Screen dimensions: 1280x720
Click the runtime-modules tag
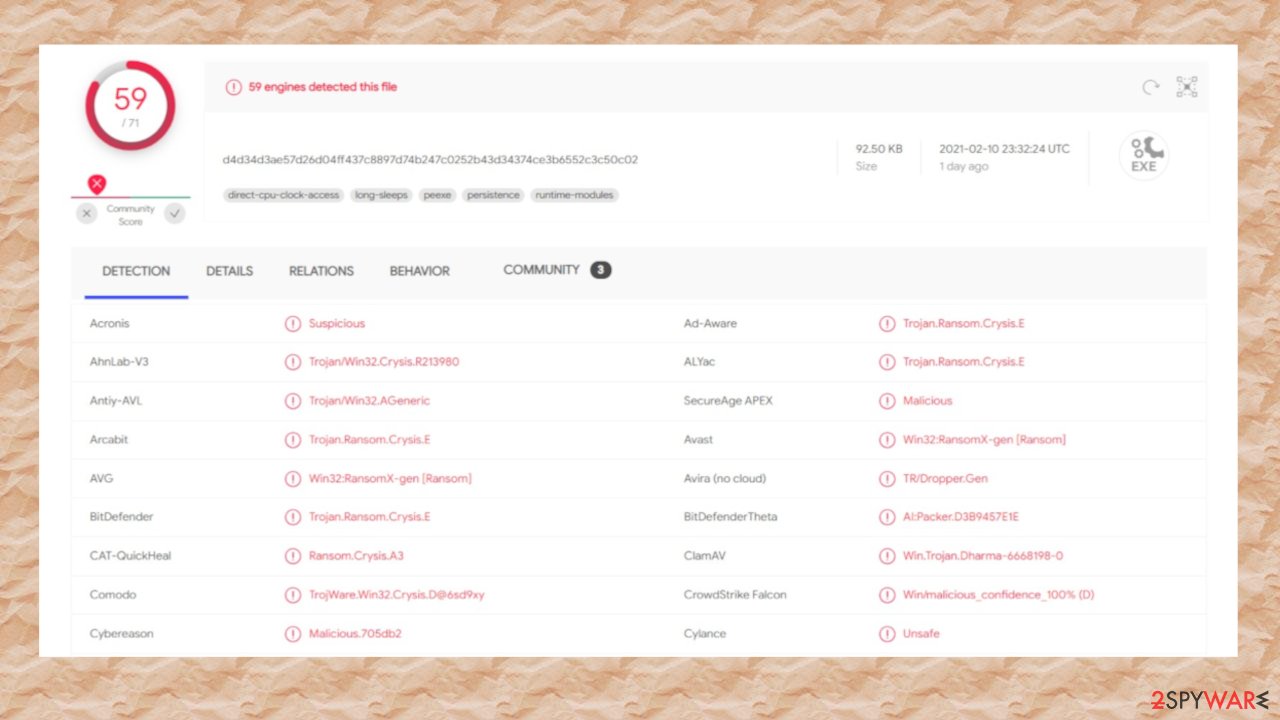[x=574, y=195]
